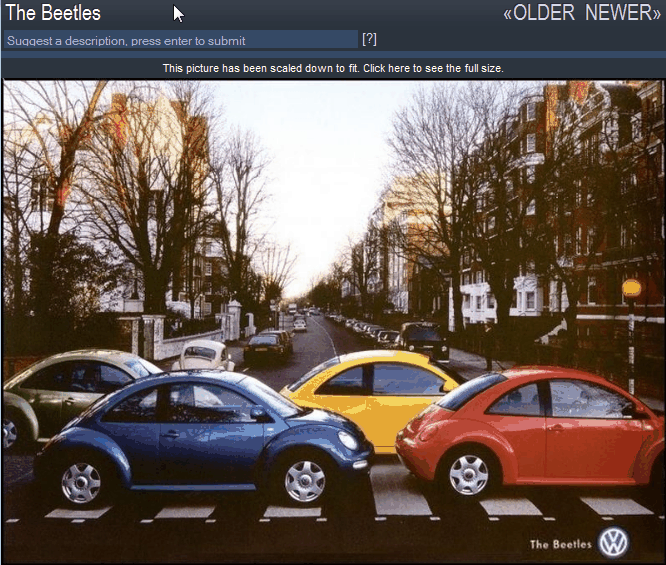Click the scaled down notice to view full size

[x=333, y=68]
